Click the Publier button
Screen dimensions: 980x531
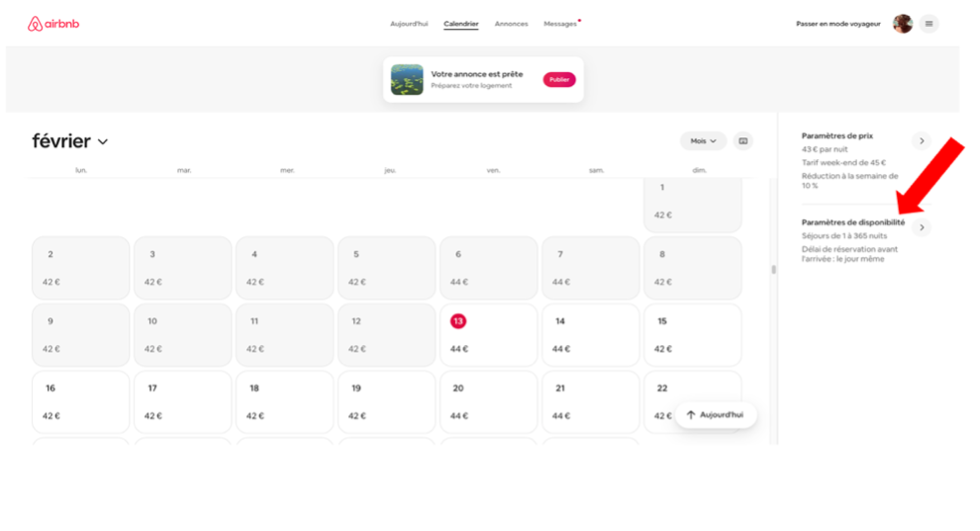[559, 80]
